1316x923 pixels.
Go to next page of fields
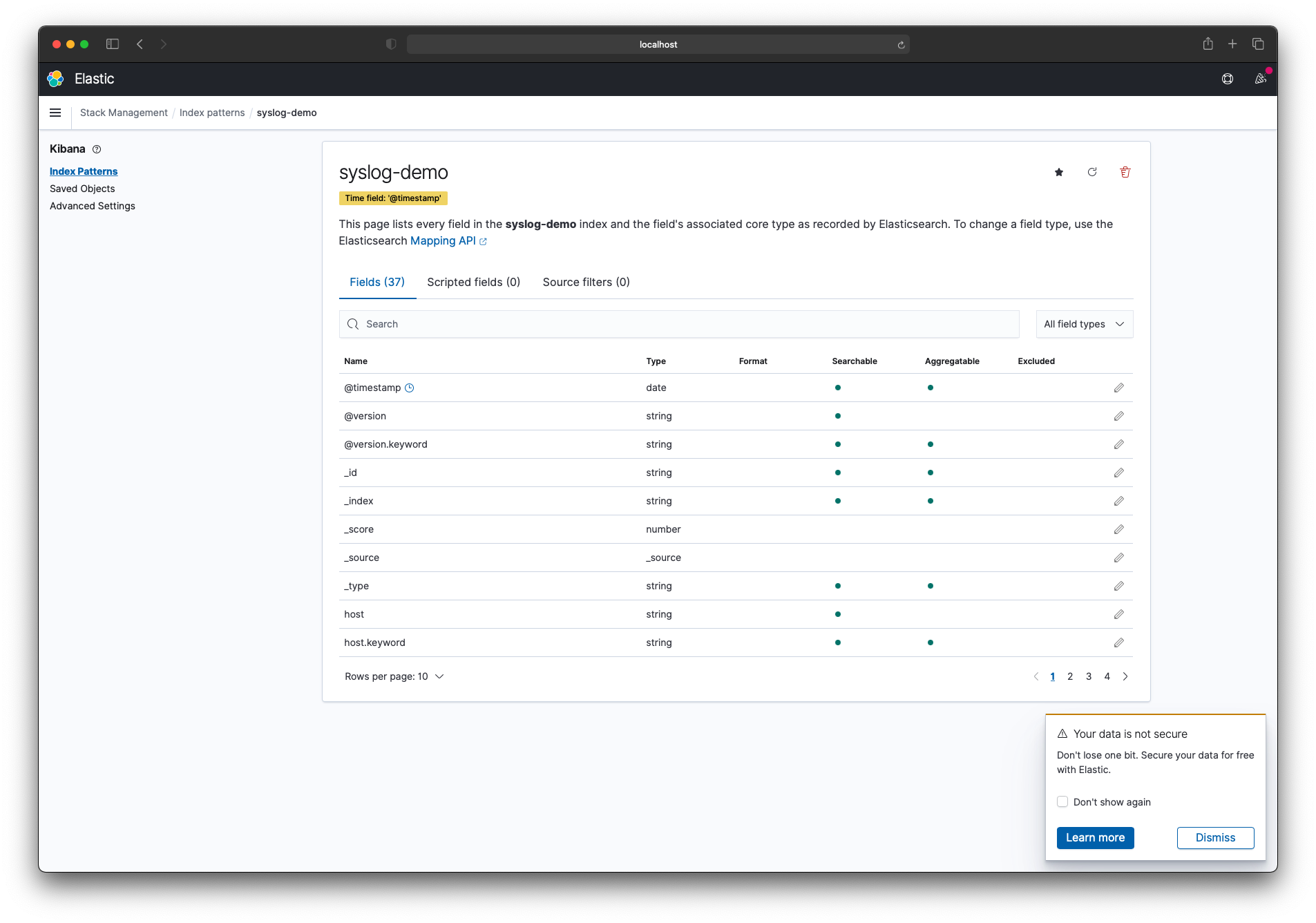(x=1125, y=676)
